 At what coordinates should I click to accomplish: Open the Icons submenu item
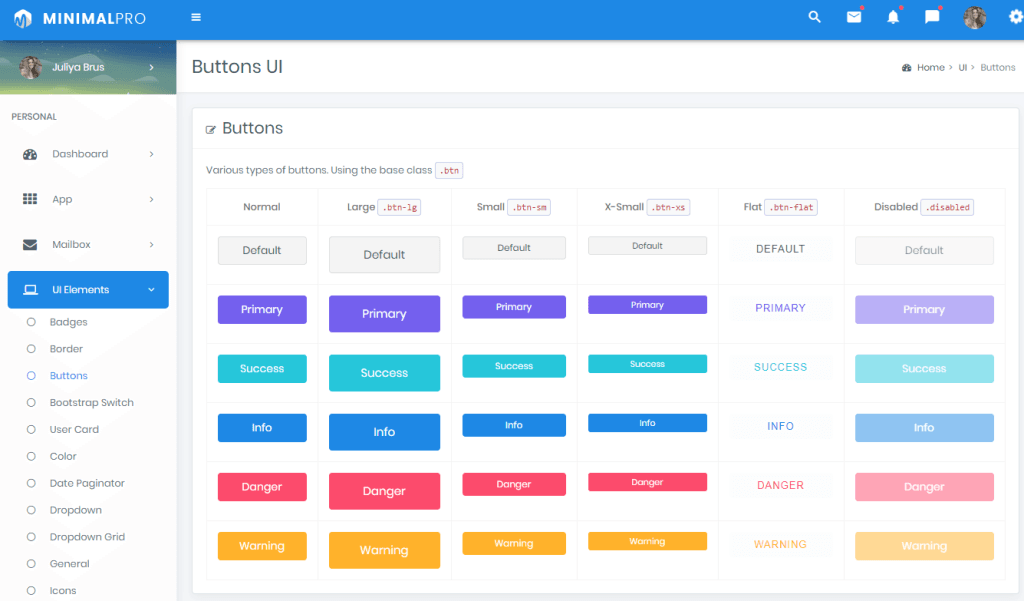click(x=63, y=590)
